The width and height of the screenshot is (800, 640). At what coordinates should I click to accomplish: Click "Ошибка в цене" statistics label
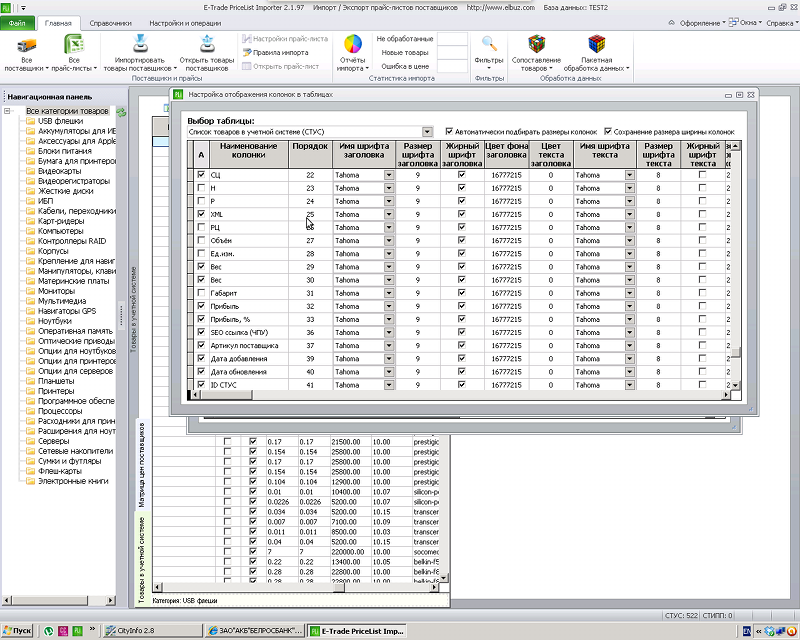(405, 66)
